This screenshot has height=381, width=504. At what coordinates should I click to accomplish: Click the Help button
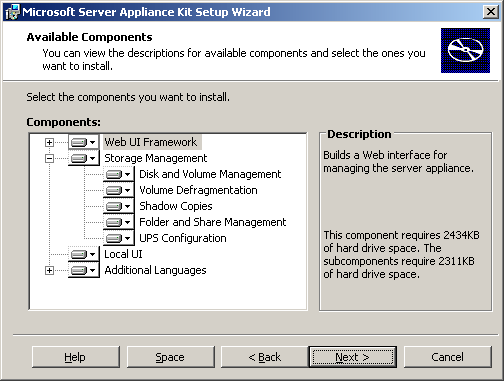76,357
